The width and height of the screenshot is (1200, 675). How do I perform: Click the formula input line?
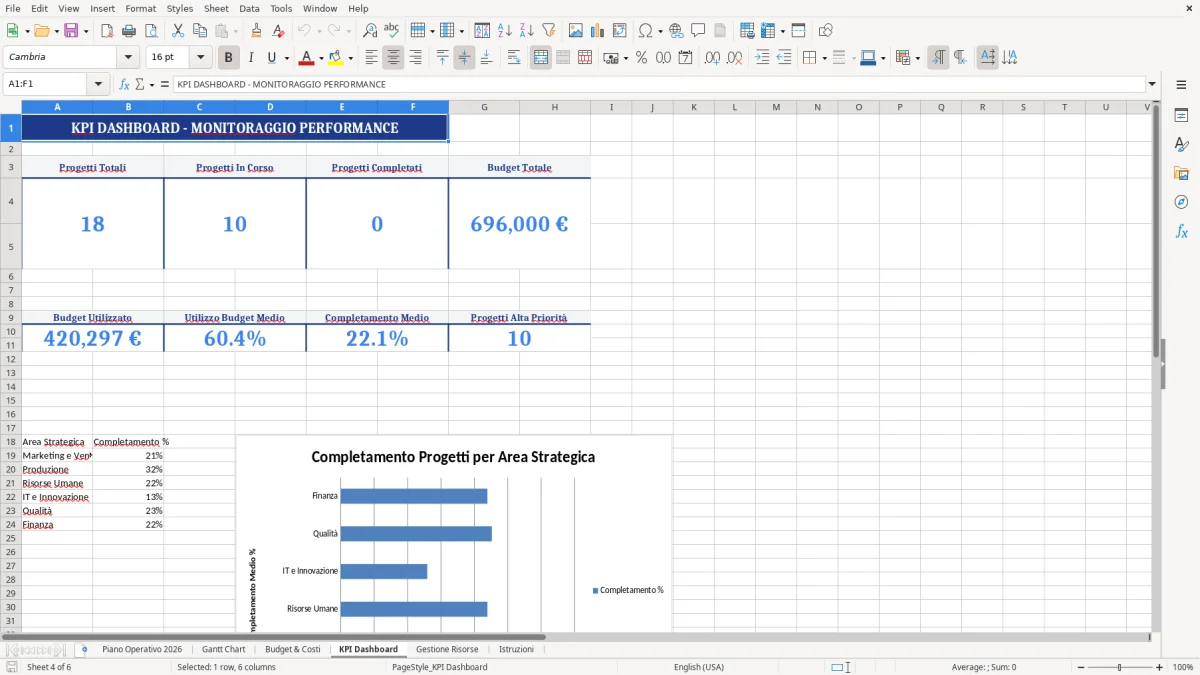pos(658,84)
